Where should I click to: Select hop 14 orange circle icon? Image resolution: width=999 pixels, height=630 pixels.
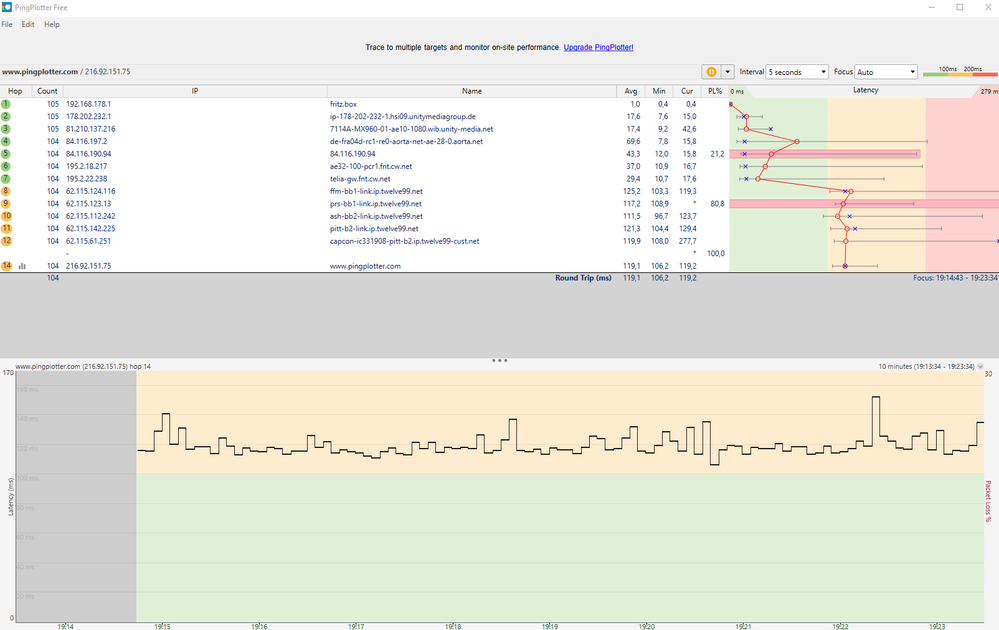click(x=6, y=266)
